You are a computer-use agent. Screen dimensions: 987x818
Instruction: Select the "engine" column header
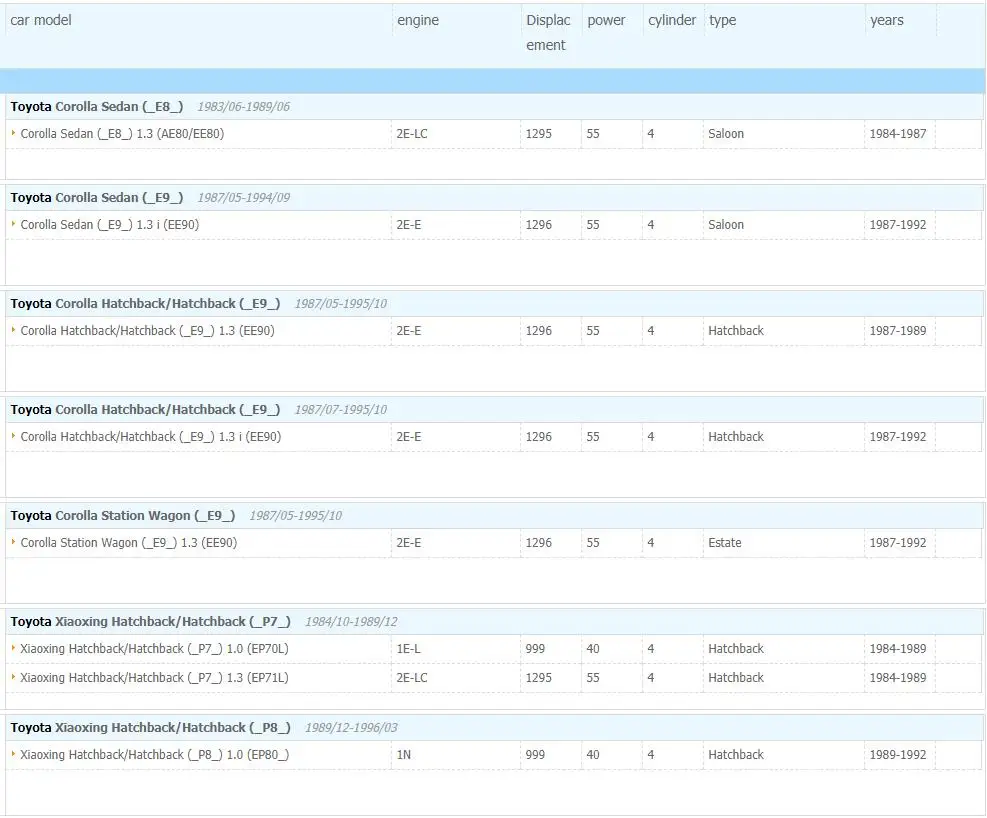point(418,20)
